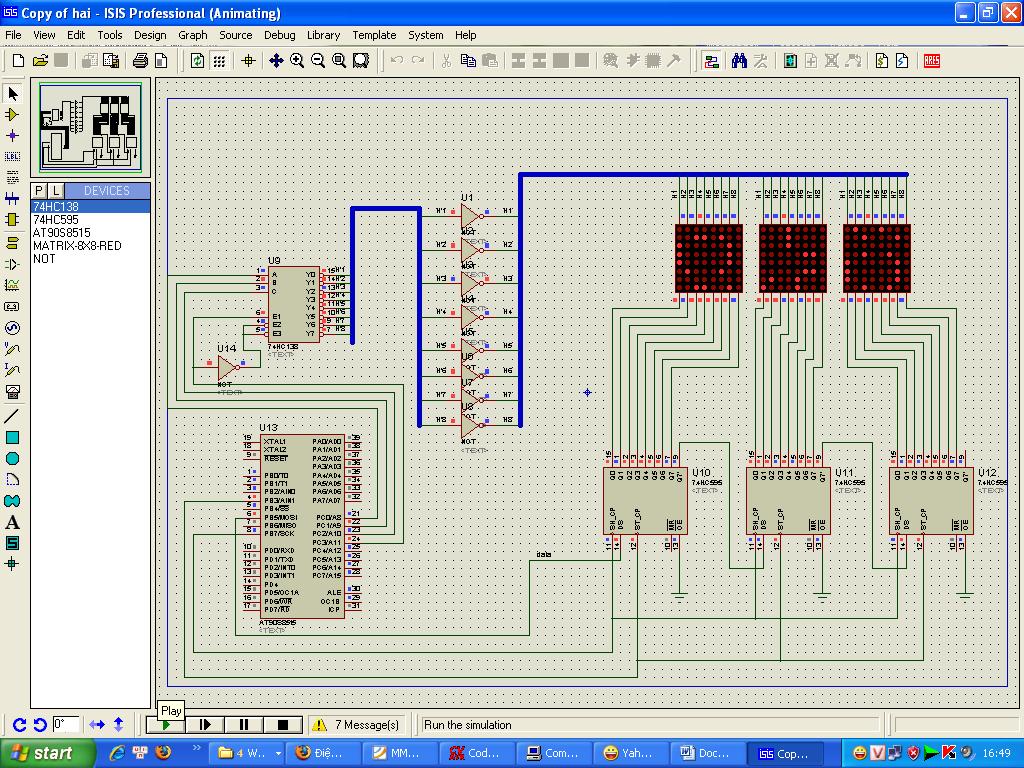Viewport: 1024px width, 768px height.
Task: Click the Open Design folder icon
Action: (40, 61)
